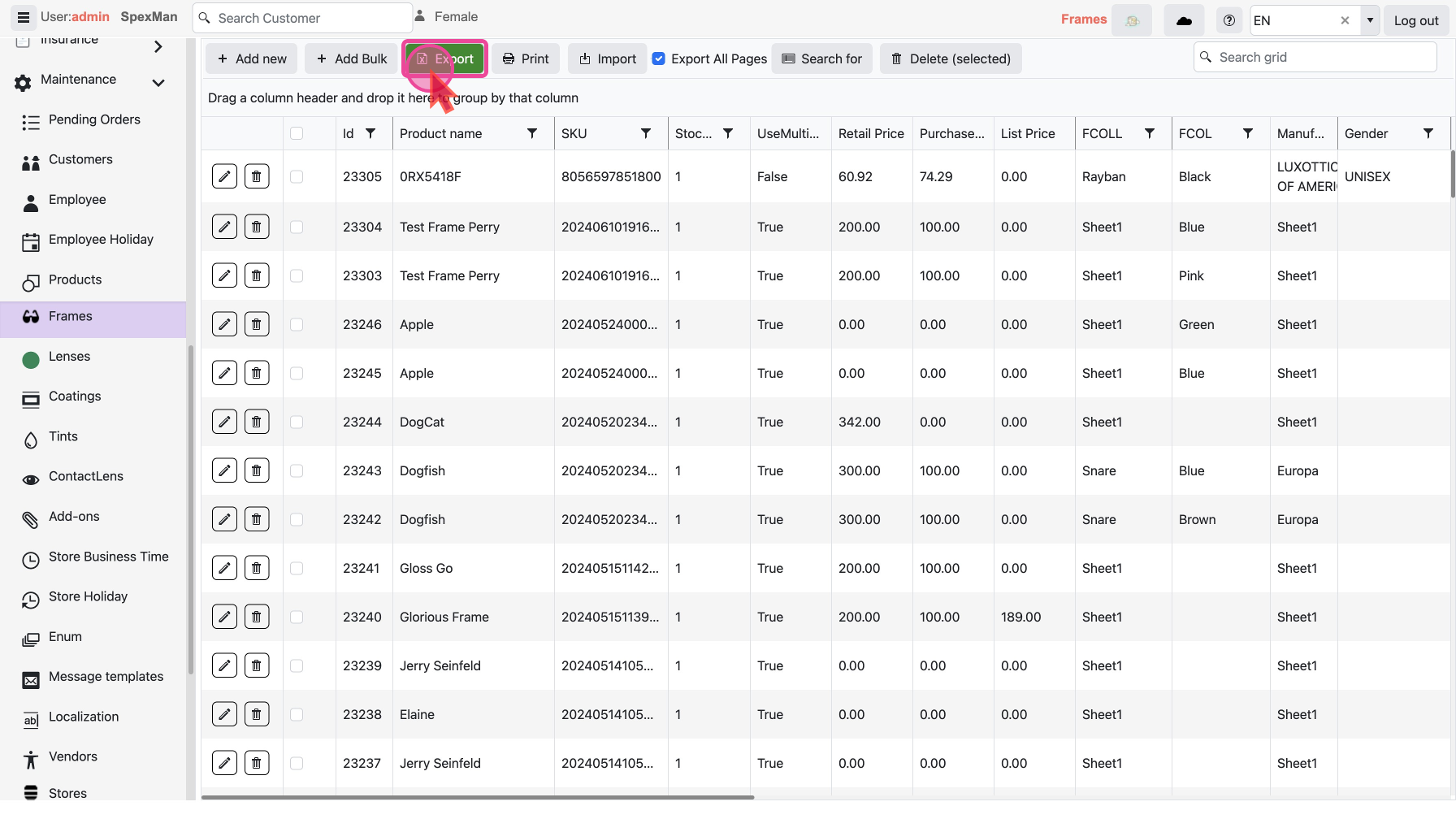This screenshot has width=1456, height=819.
Task: Open the EN language dropdown
Action: (x=1370, y=20)
